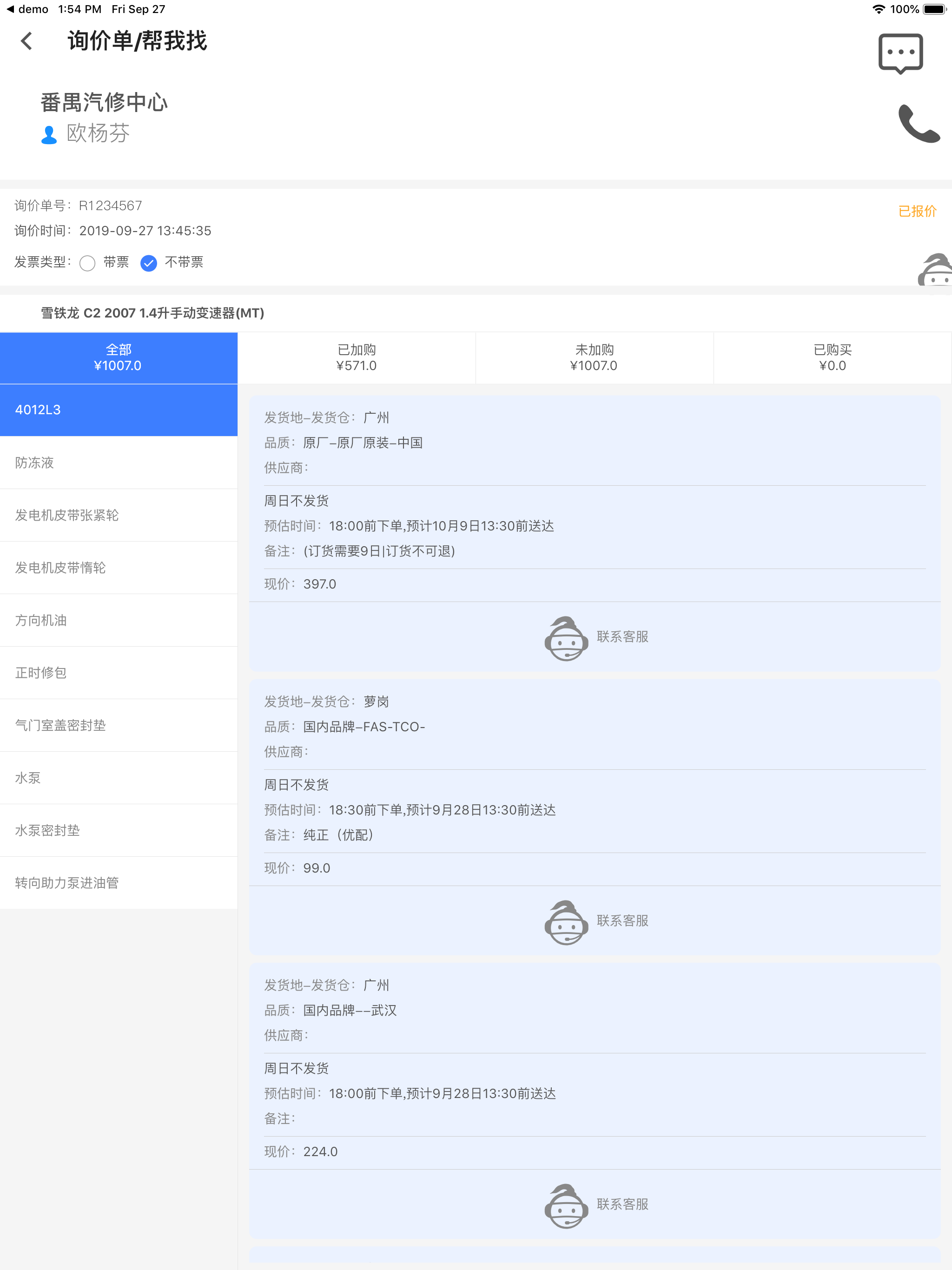Return to demo app via status bar

pos(27,9)
